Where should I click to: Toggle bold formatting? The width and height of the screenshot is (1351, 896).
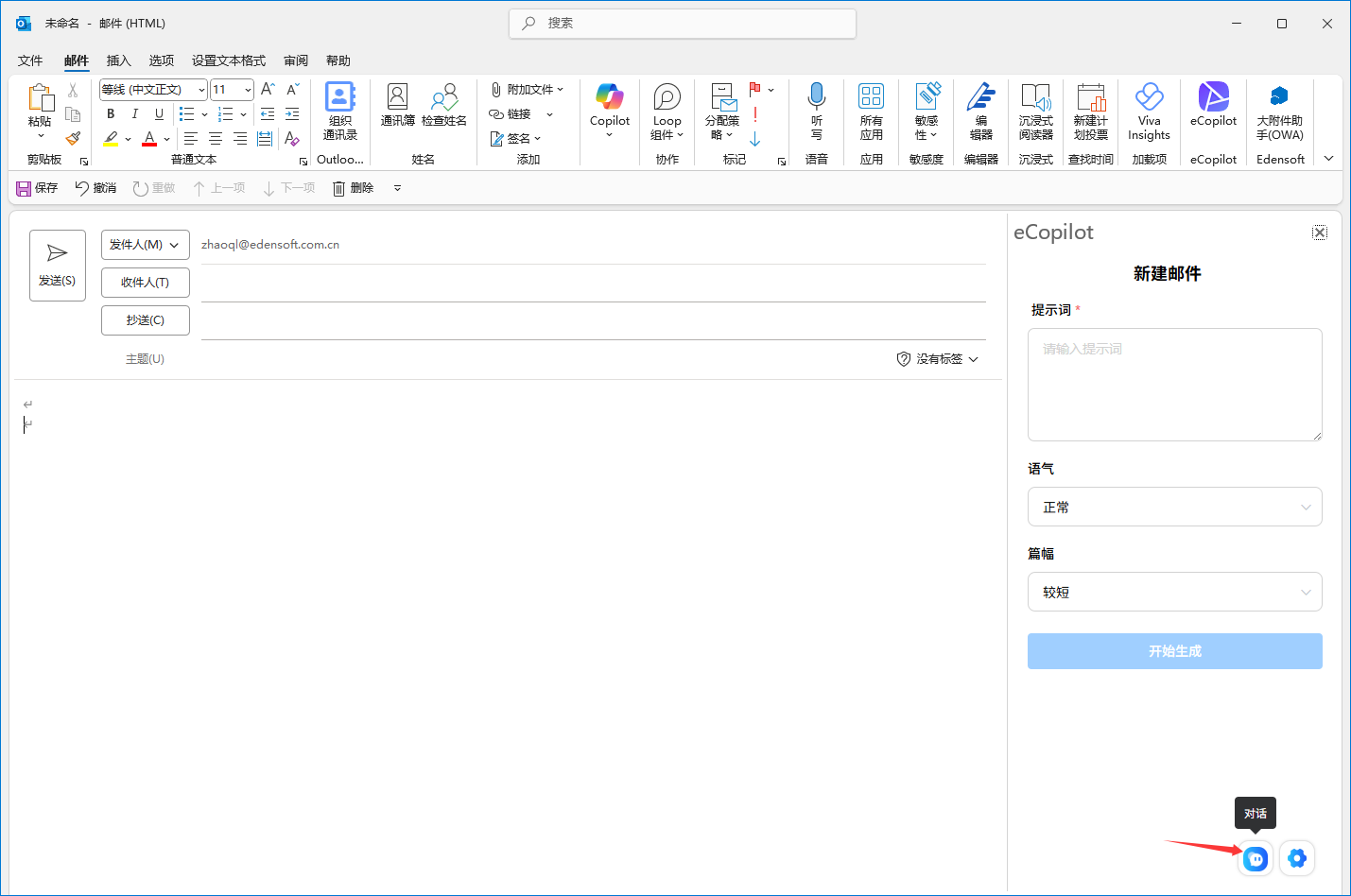(110, 113)
